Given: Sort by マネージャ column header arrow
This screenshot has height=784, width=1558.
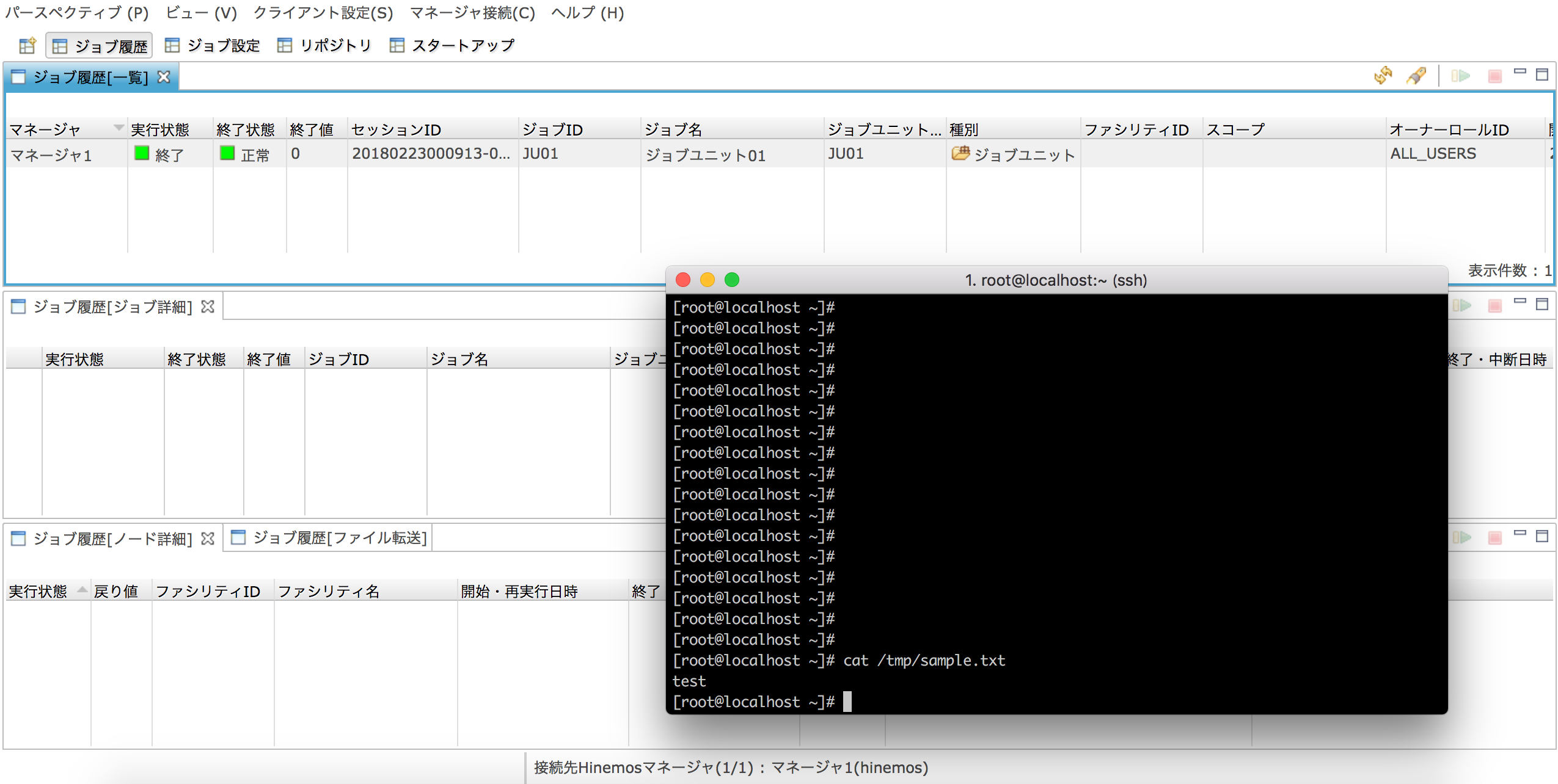Looking at the screenshot, I should click(x=119, y=127).
